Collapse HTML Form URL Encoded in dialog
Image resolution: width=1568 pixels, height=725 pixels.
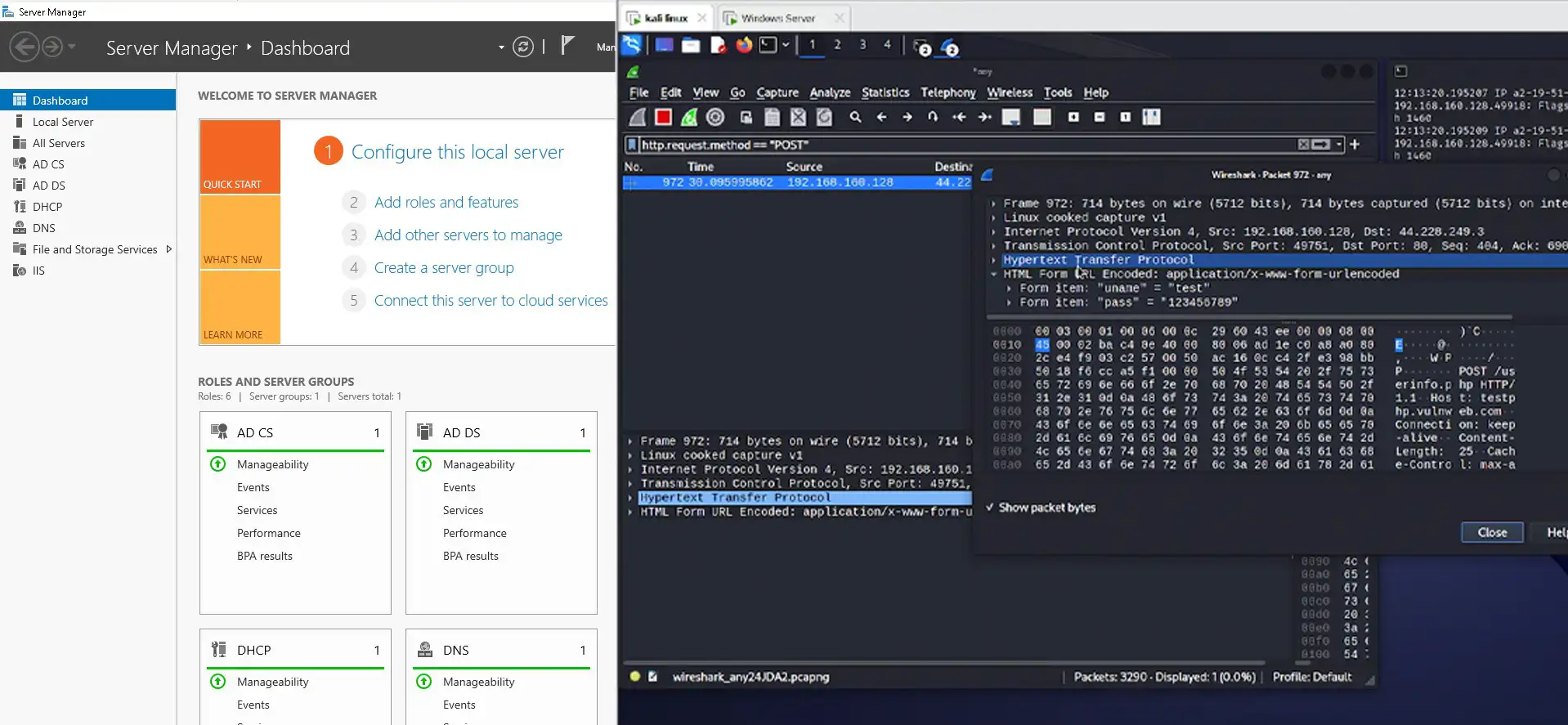point(993,274)
